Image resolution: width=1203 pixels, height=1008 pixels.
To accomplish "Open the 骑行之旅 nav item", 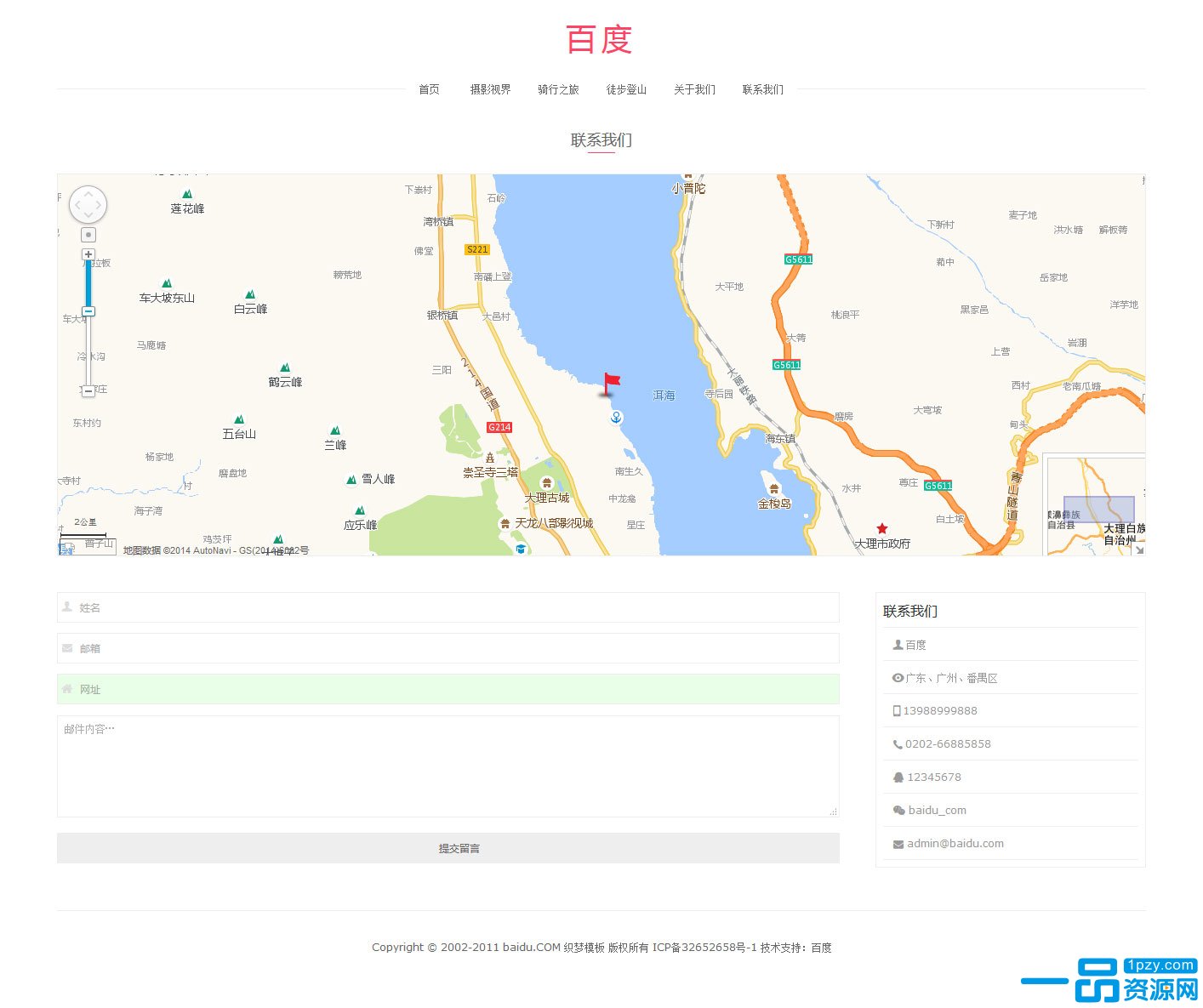I will tap(558, 89).
